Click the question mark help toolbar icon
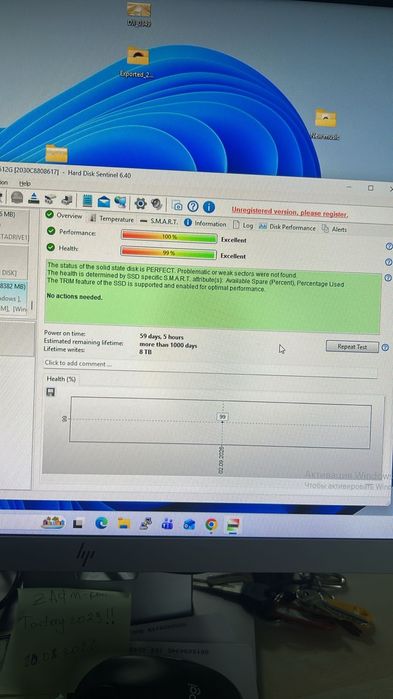 (192, 206)
